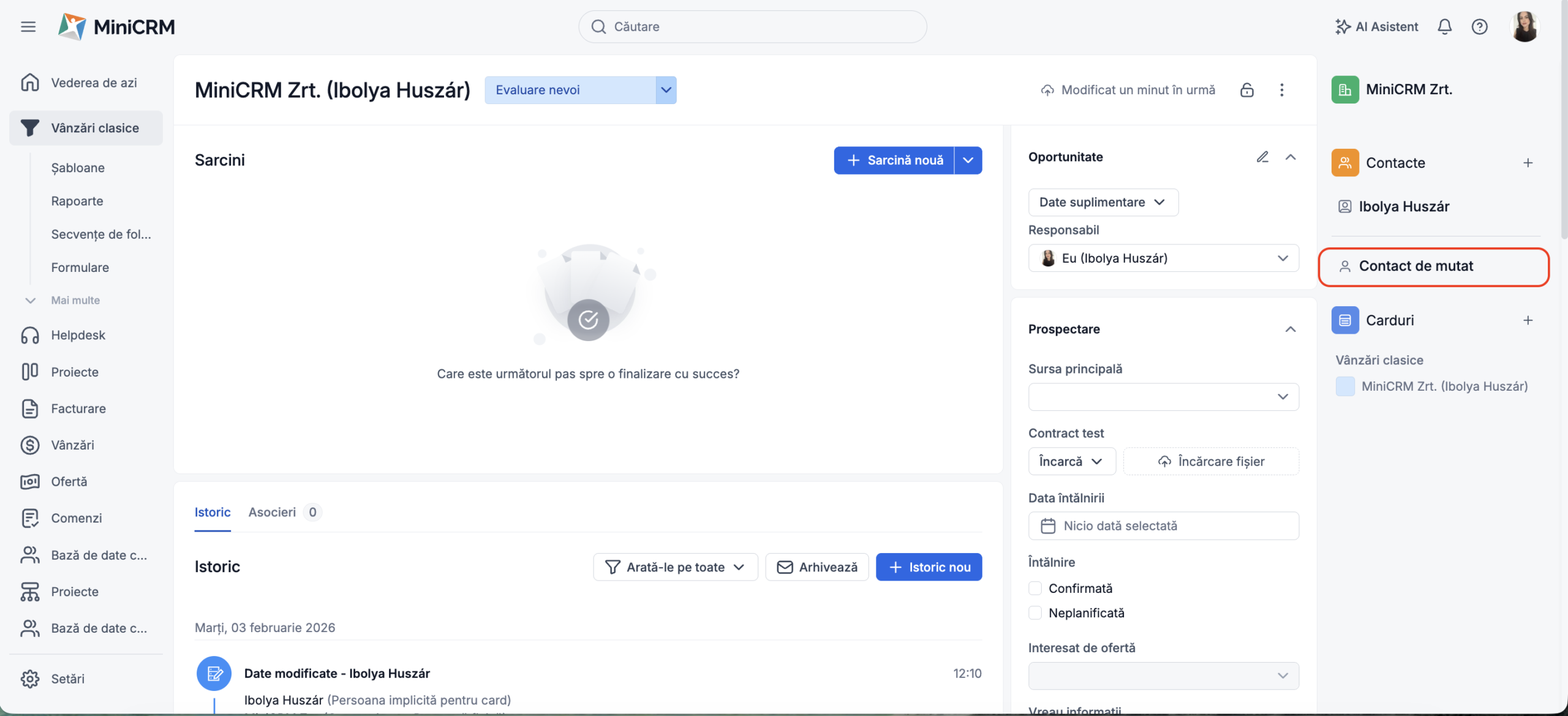Click the lock icon in card header

click(1246, 90)
